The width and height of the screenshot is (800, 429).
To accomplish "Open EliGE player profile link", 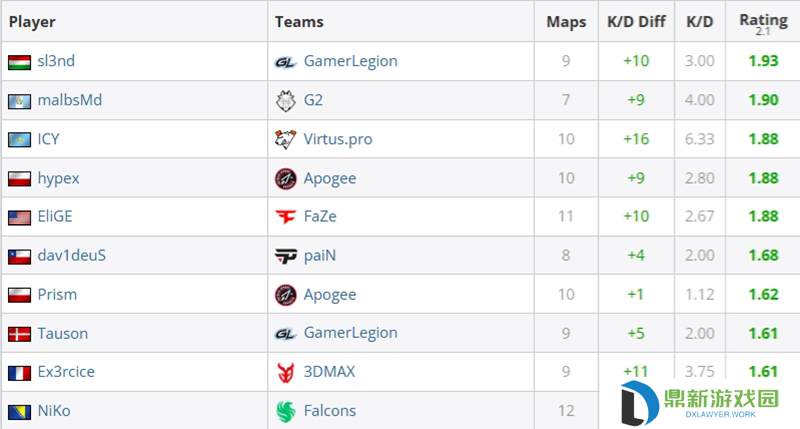I will click(55, 216).
